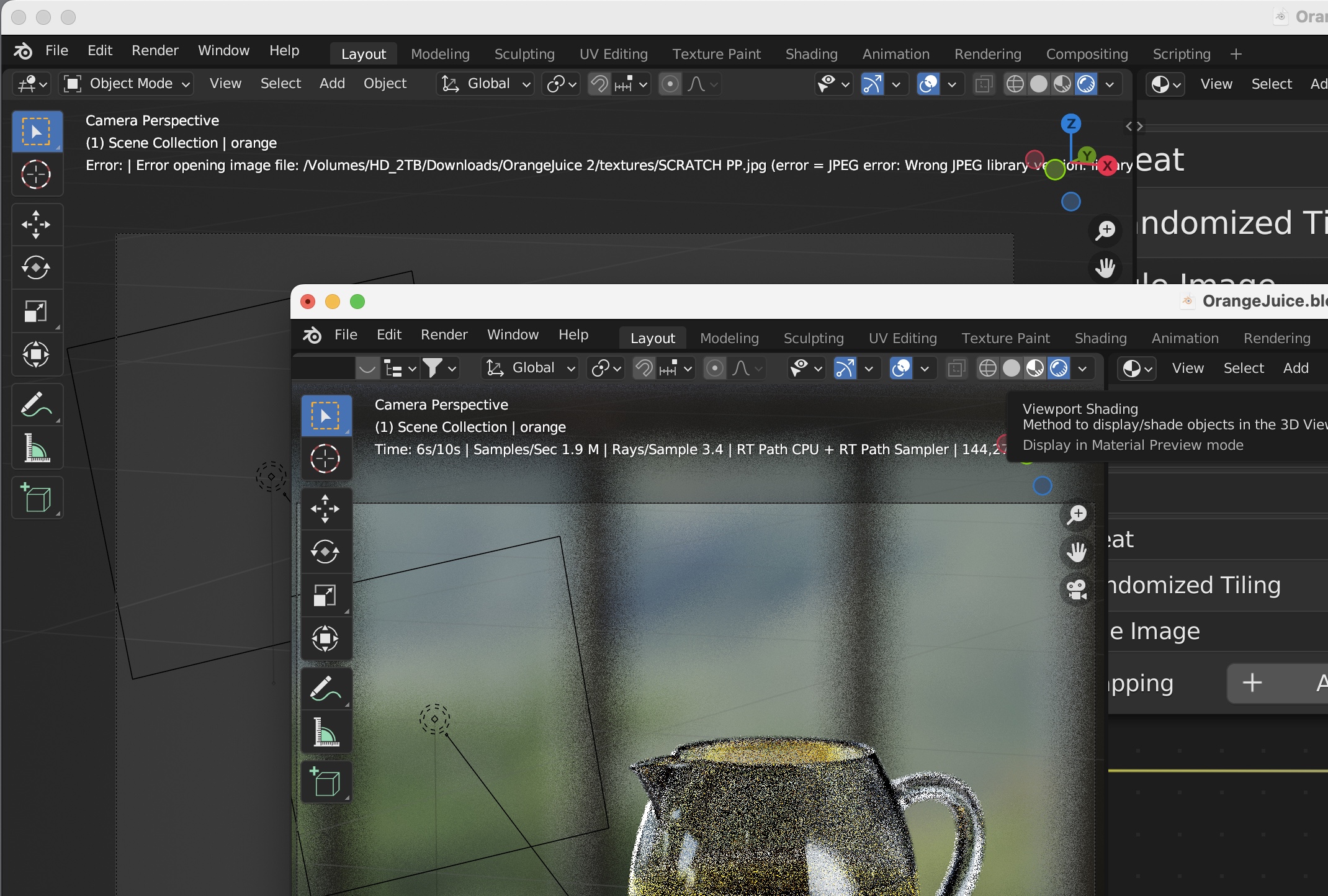The width and height of the screenshot is (1328, 896).
Task: Click the zoom magnifier in back viewport
Action: pos(1105,230)
